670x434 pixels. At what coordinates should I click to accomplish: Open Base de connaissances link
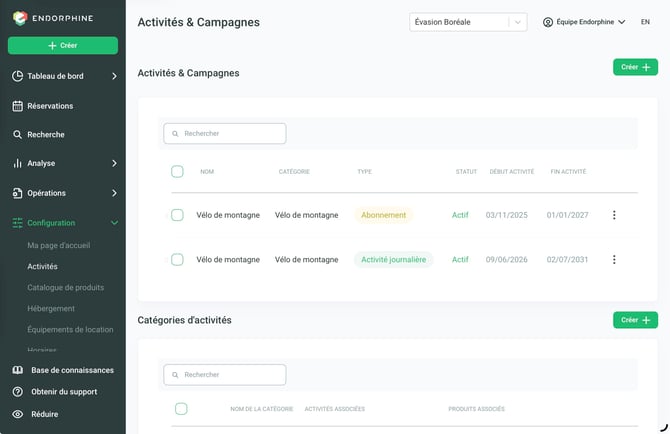click(72, 370)
